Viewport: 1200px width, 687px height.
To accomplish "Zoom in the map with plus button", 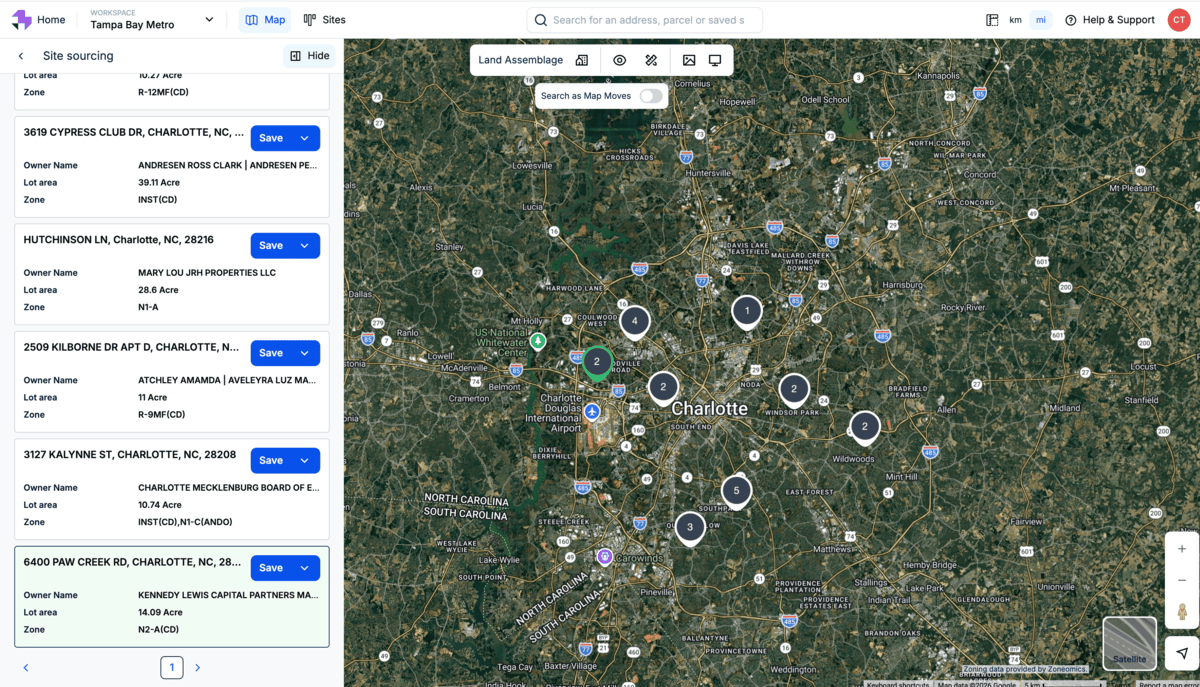I will click(x=1182, y=549).
